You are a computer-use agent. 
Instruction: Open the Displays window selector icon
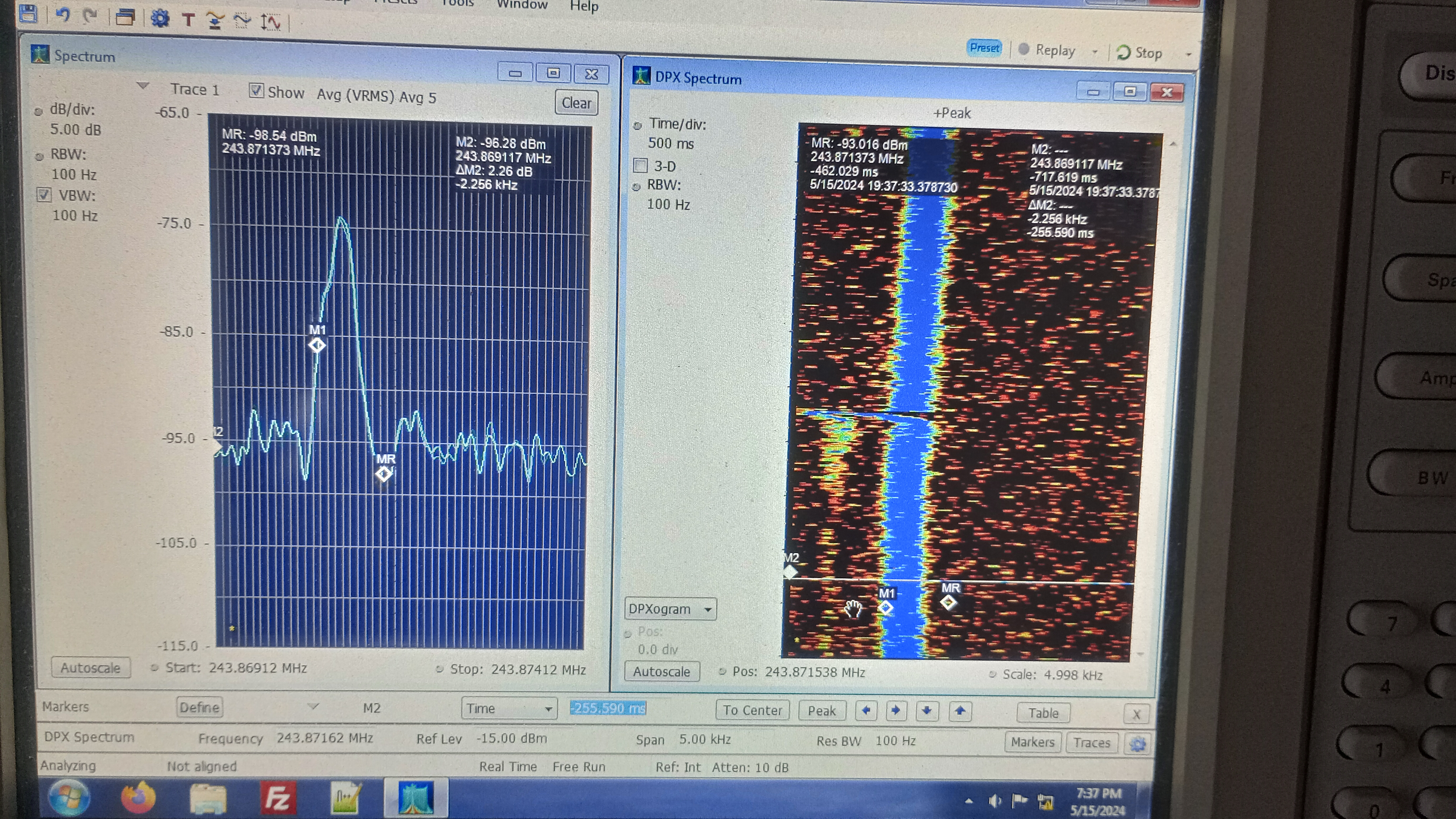tap(125, 18)
